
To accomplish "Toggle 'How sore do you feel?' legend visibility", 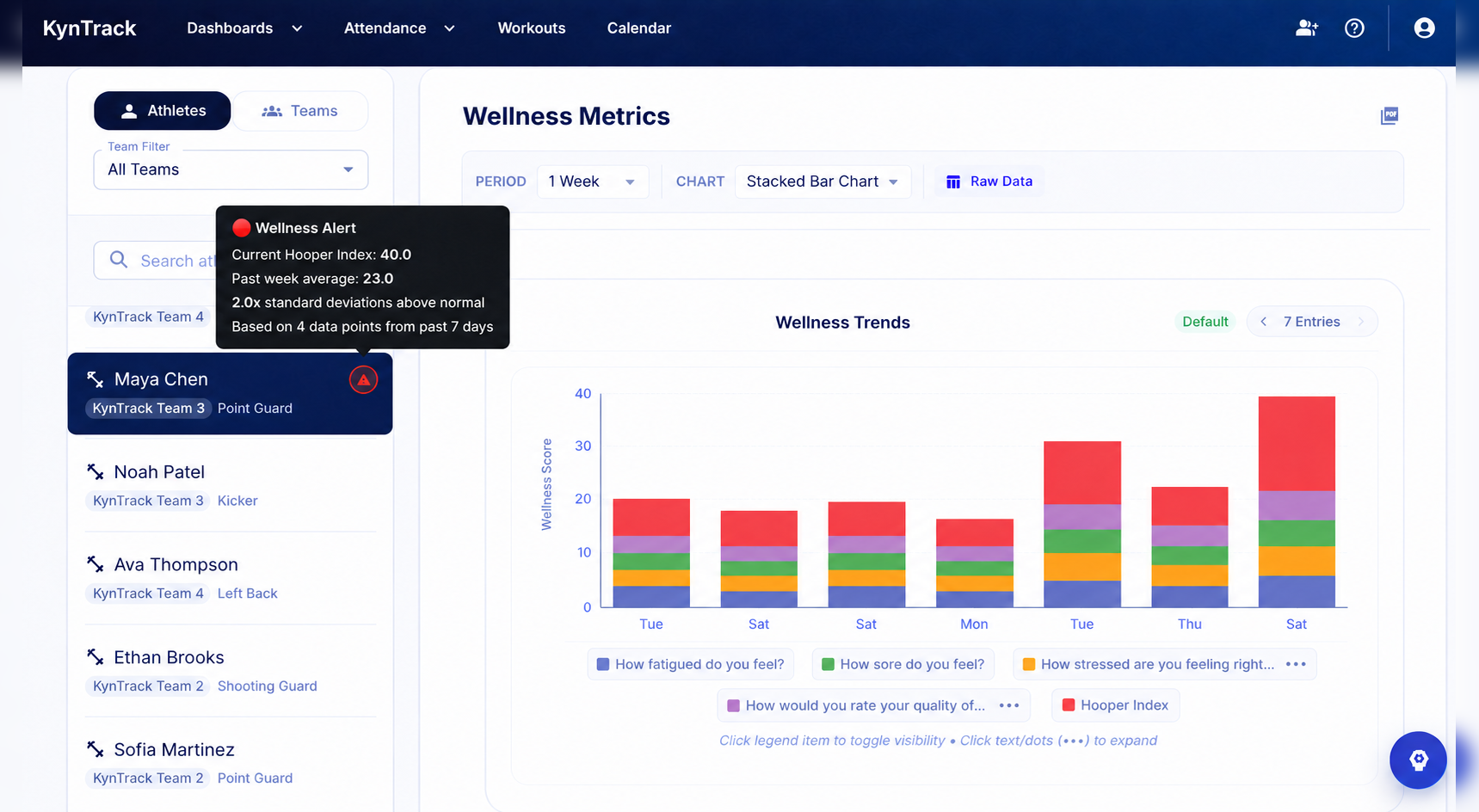I will [903, 664].
